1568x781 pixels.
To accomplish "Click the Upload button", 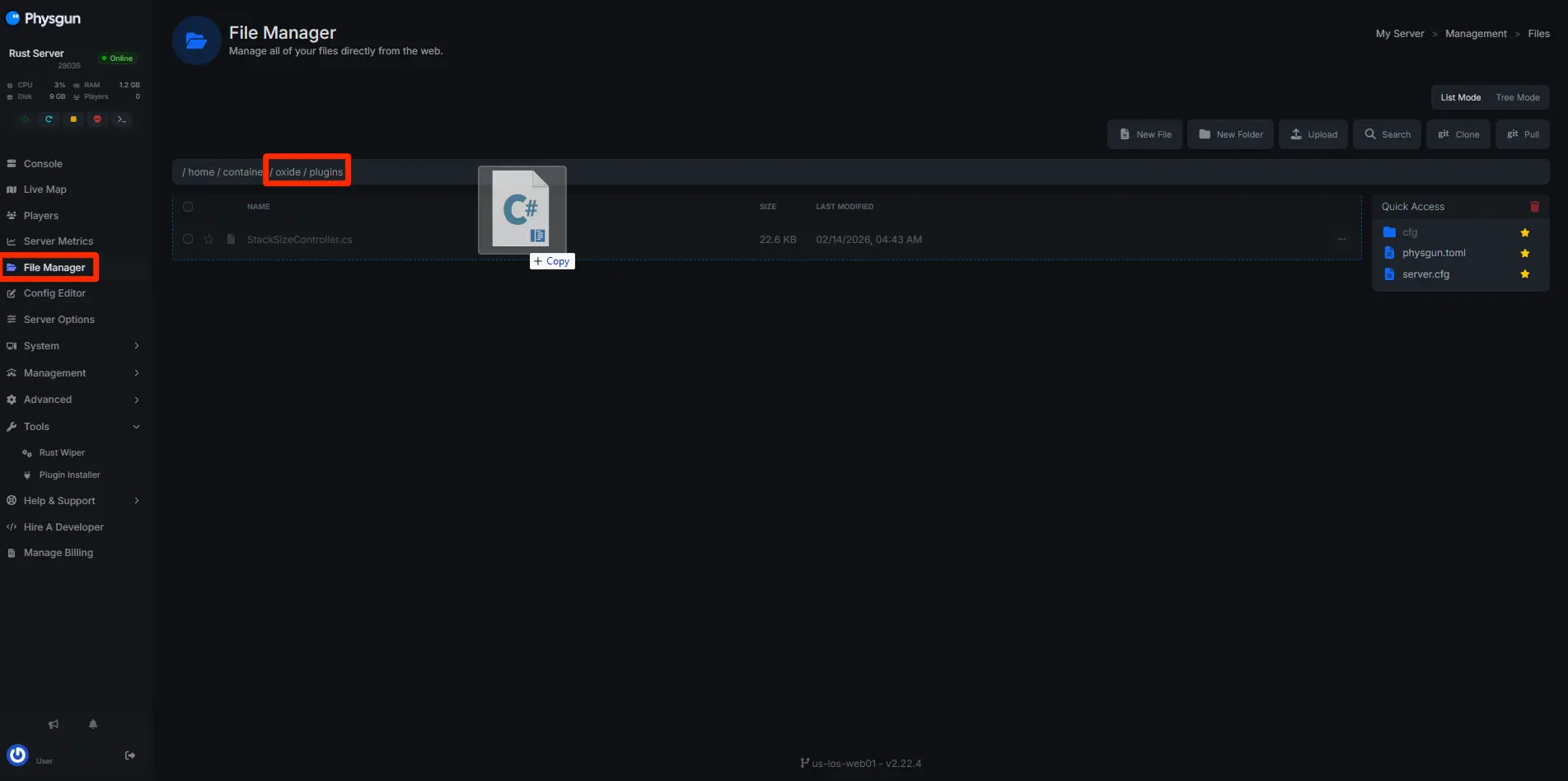I will (x=1313, y=134).
